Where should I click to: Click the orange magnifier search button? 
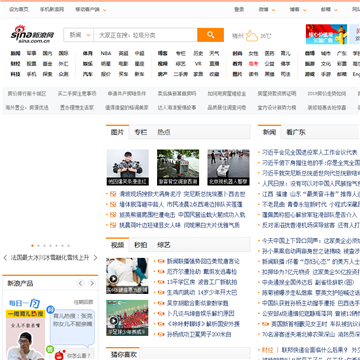[210, 35]
